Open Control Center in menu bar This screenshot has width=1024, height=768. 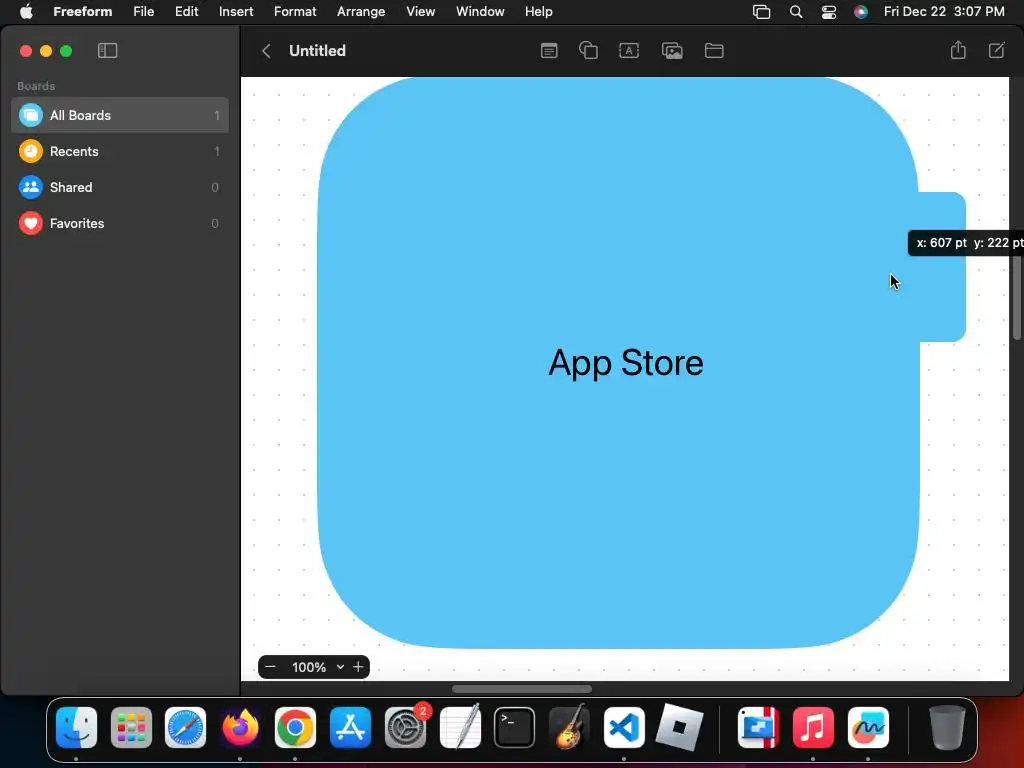[829, 12]
